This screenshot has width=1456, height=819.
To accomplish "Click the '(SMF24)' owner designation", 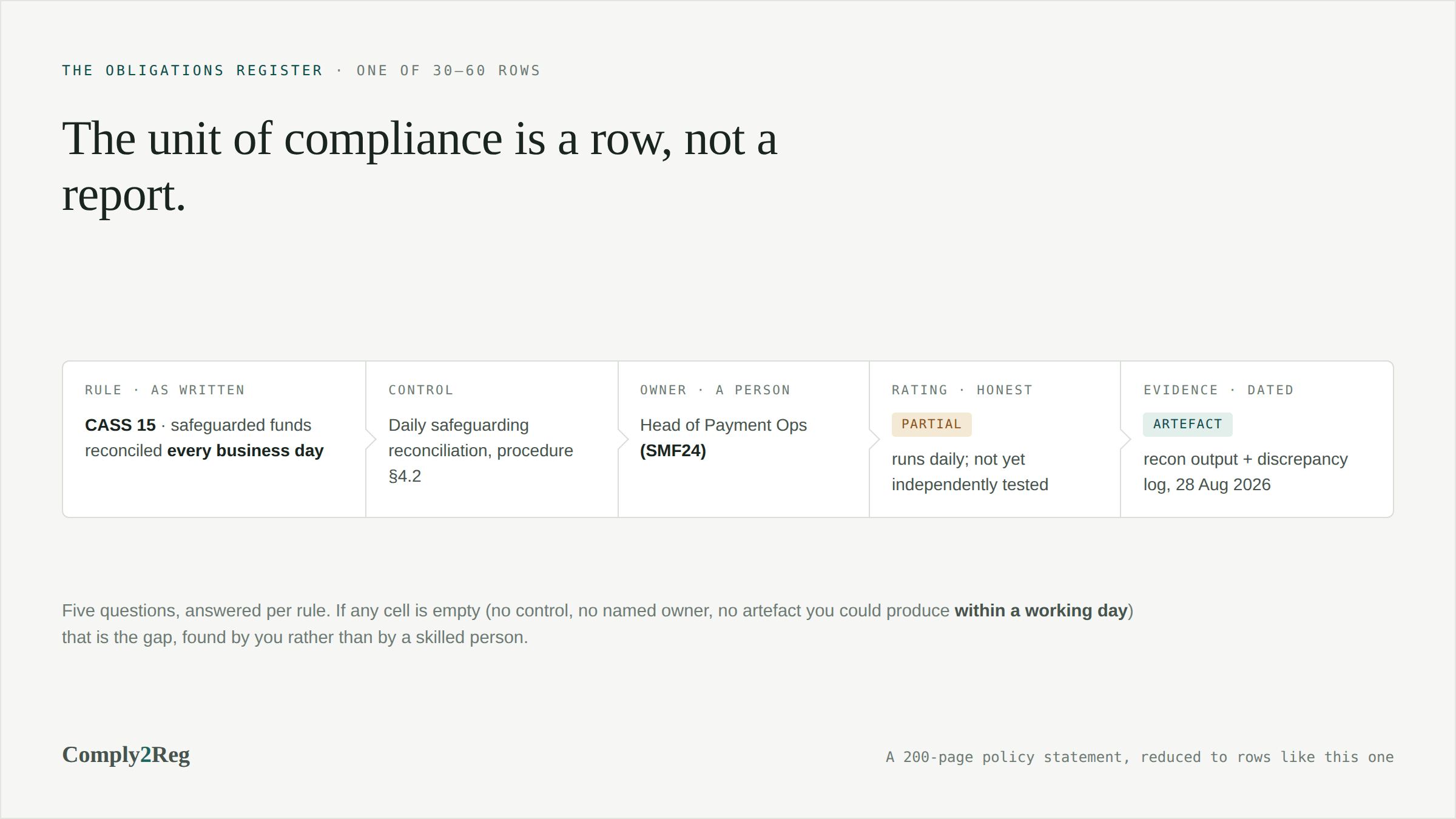I will point(673,451).
